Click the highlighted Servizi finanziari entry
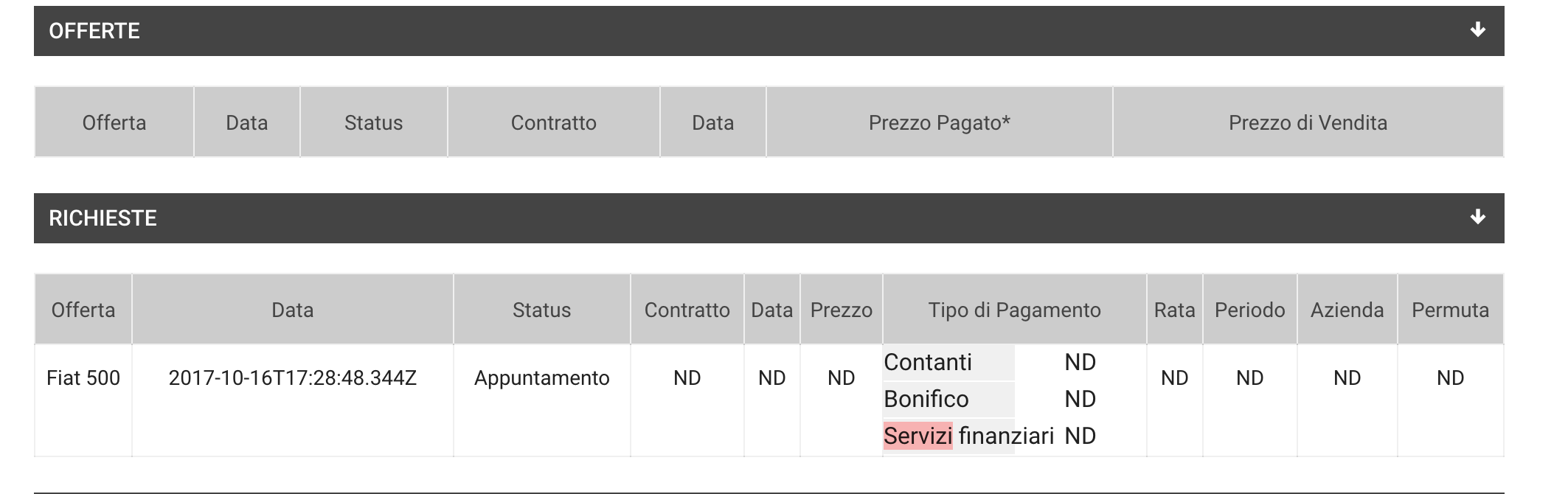Viewport: 1568px width, 494px height. pos(968,436)
